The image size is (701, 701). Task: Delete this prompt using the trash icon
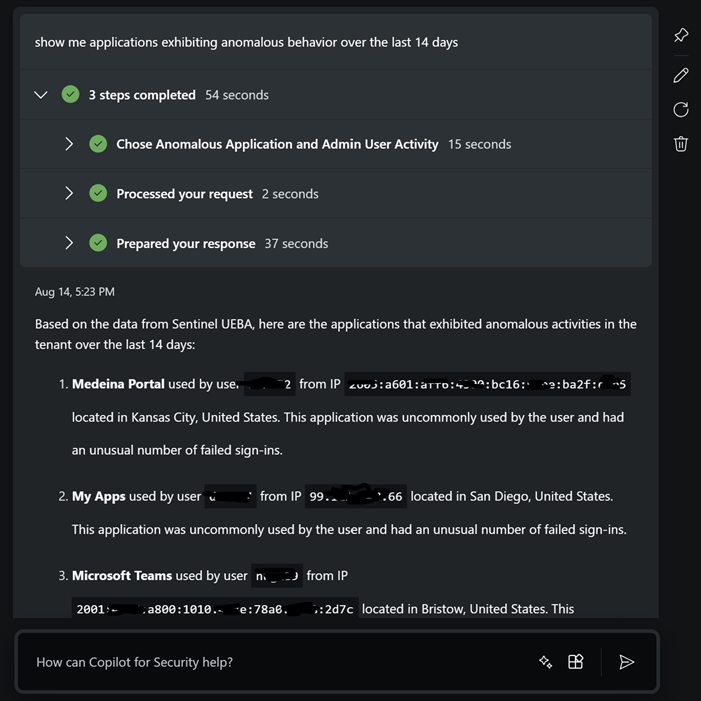click(x=681, y=143)
